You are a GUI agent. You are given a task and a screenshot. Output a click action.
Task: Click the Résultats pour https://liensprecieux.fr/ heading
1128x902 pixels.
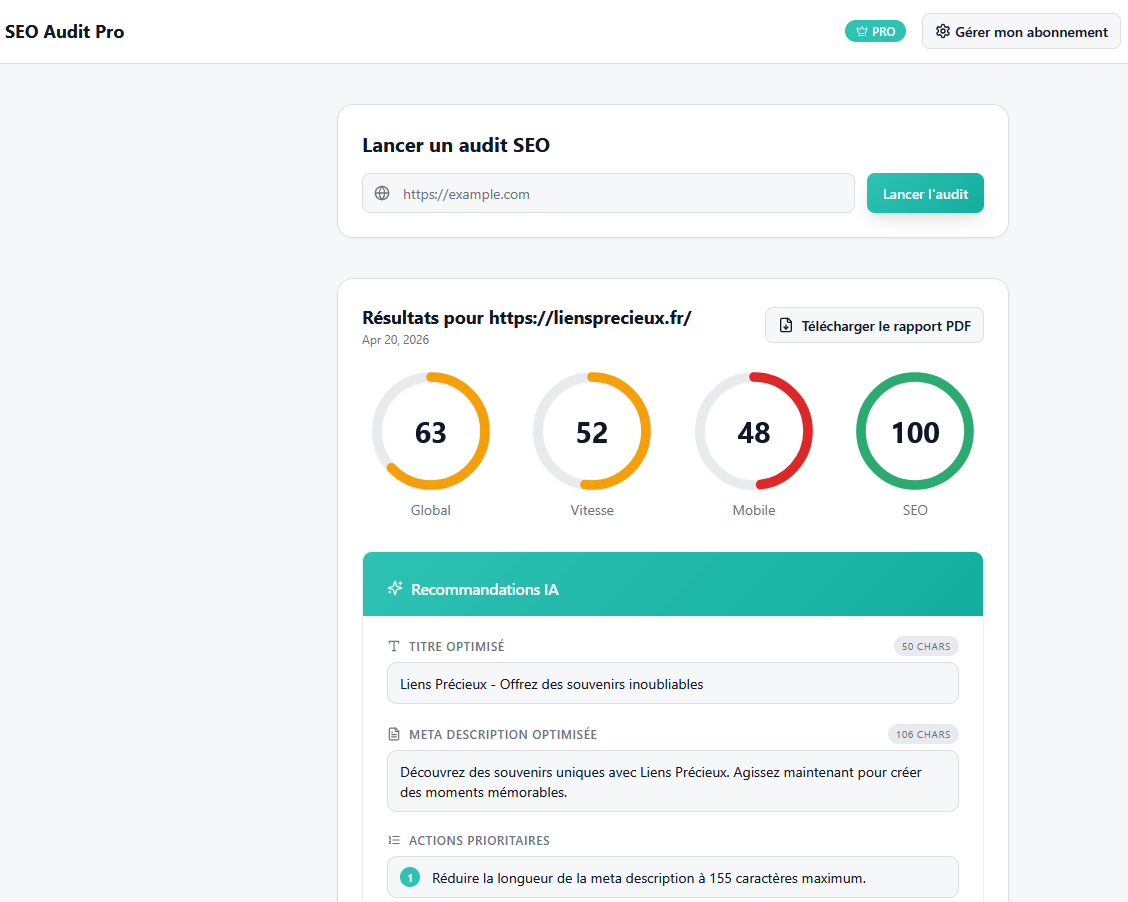tap(527, 318)
